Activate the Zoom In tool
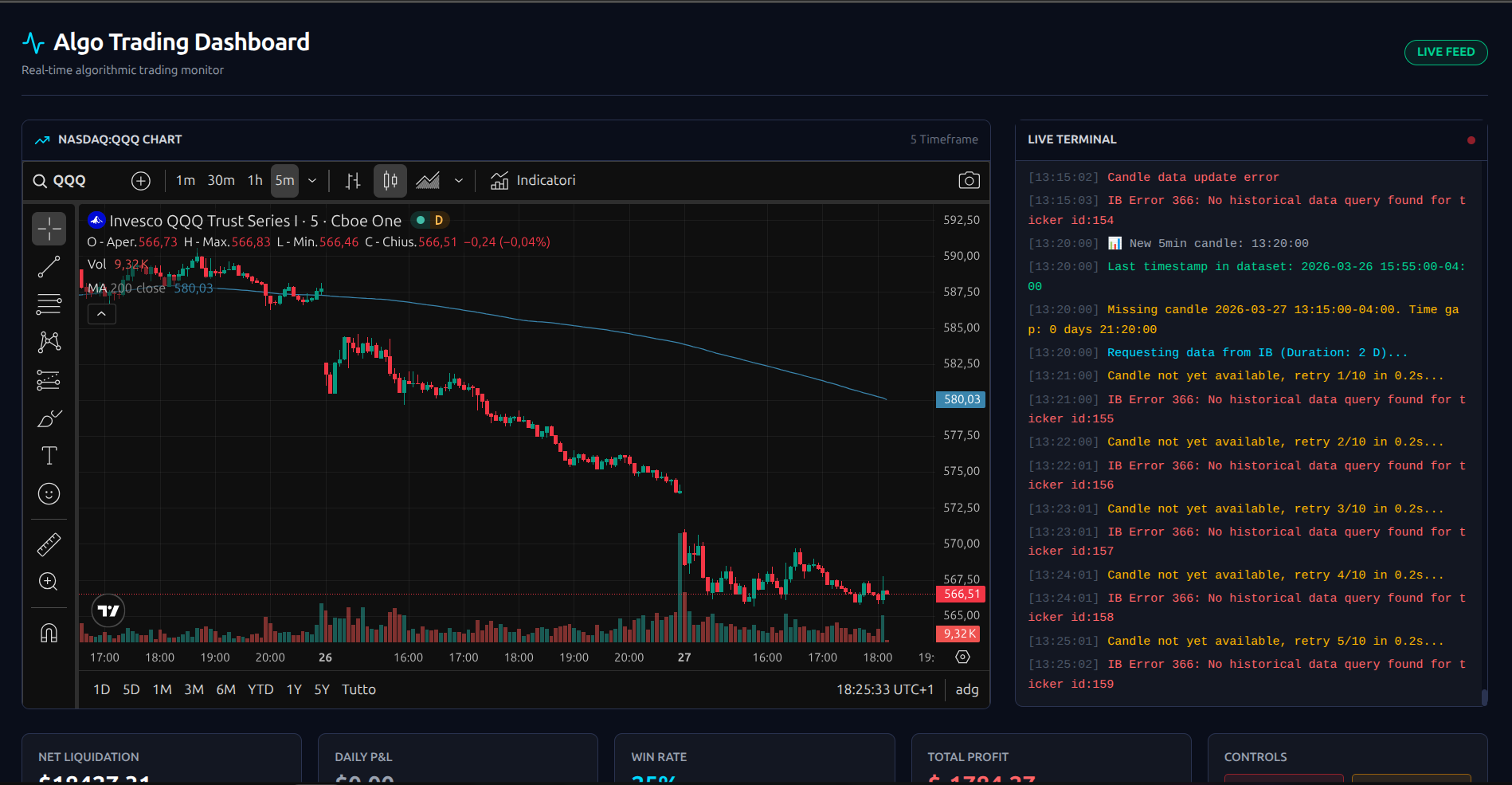Image resolution: width=1512 pixels, height=785 pixels. (49, 582)
